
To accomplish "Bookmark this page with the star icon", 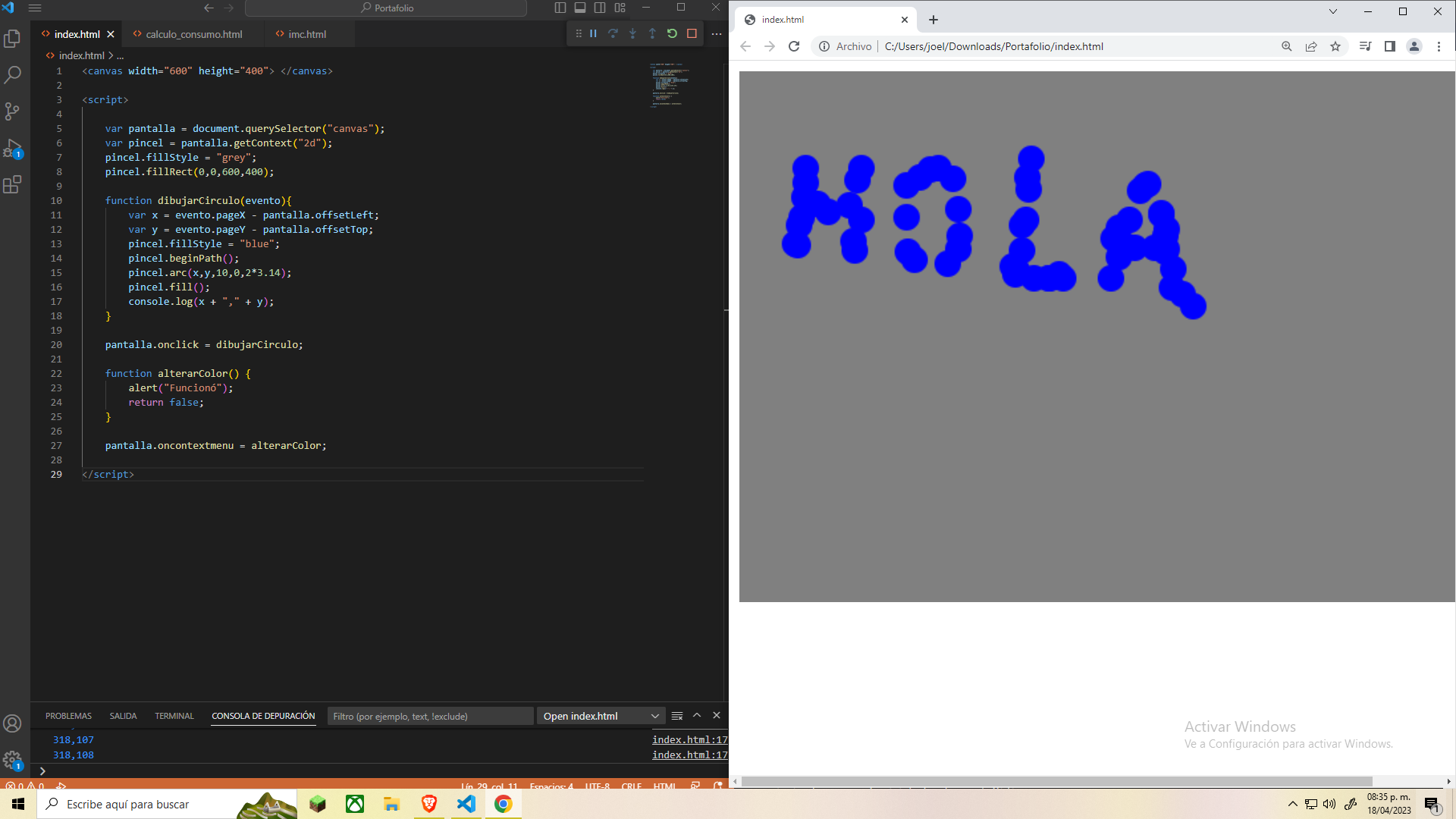I will point(1335,46).
